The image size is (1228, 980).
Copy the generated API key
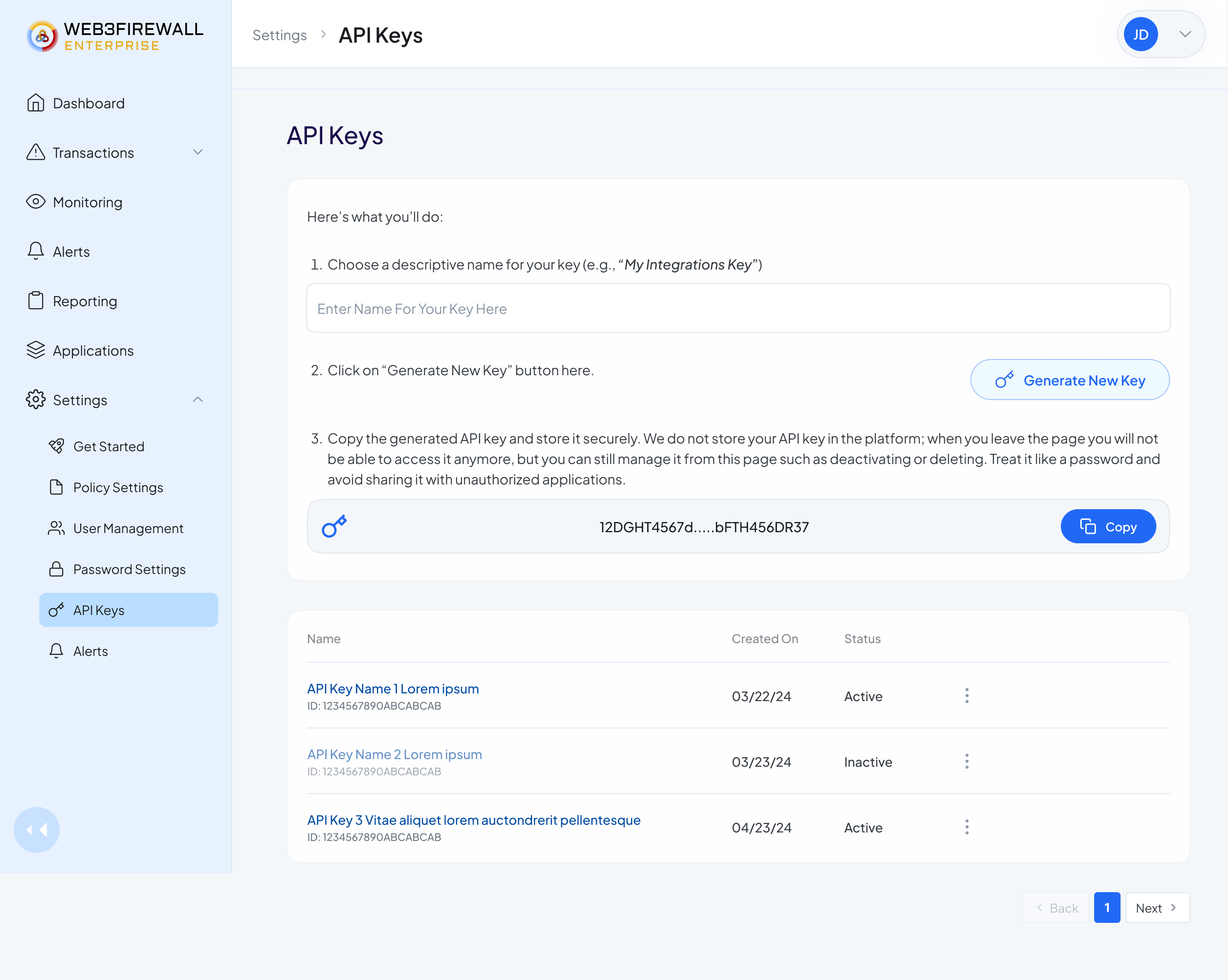pos(1108,527)
